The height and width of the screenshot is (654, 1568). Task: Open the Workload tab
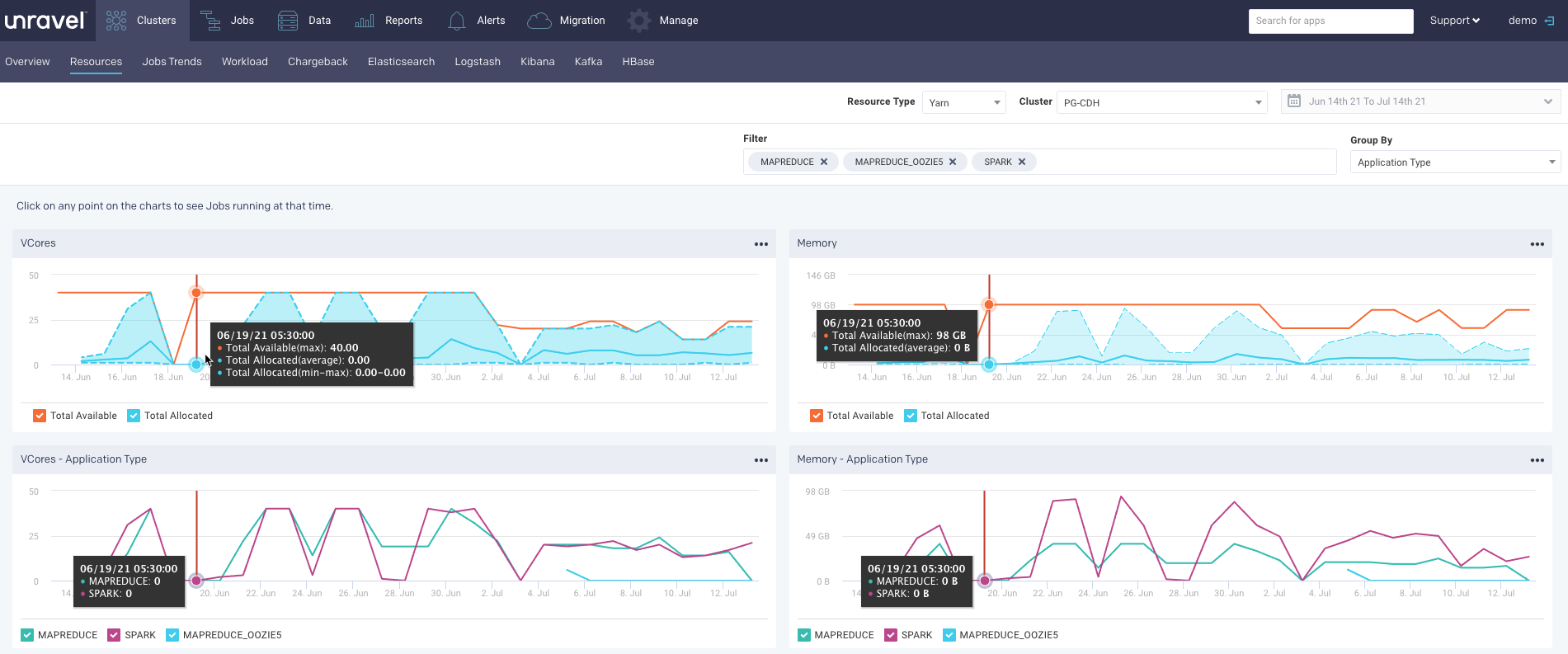pos(245,62)
